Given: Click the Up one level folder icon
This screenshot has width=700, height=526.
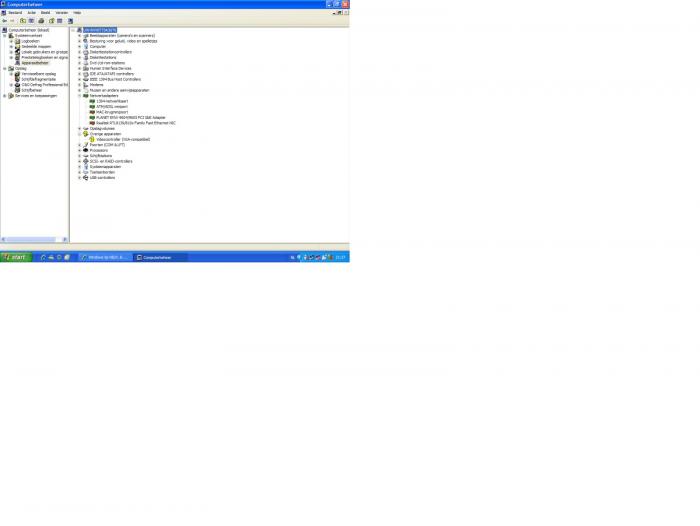Looking at the screenshot, I should click(x=23, y=21).
